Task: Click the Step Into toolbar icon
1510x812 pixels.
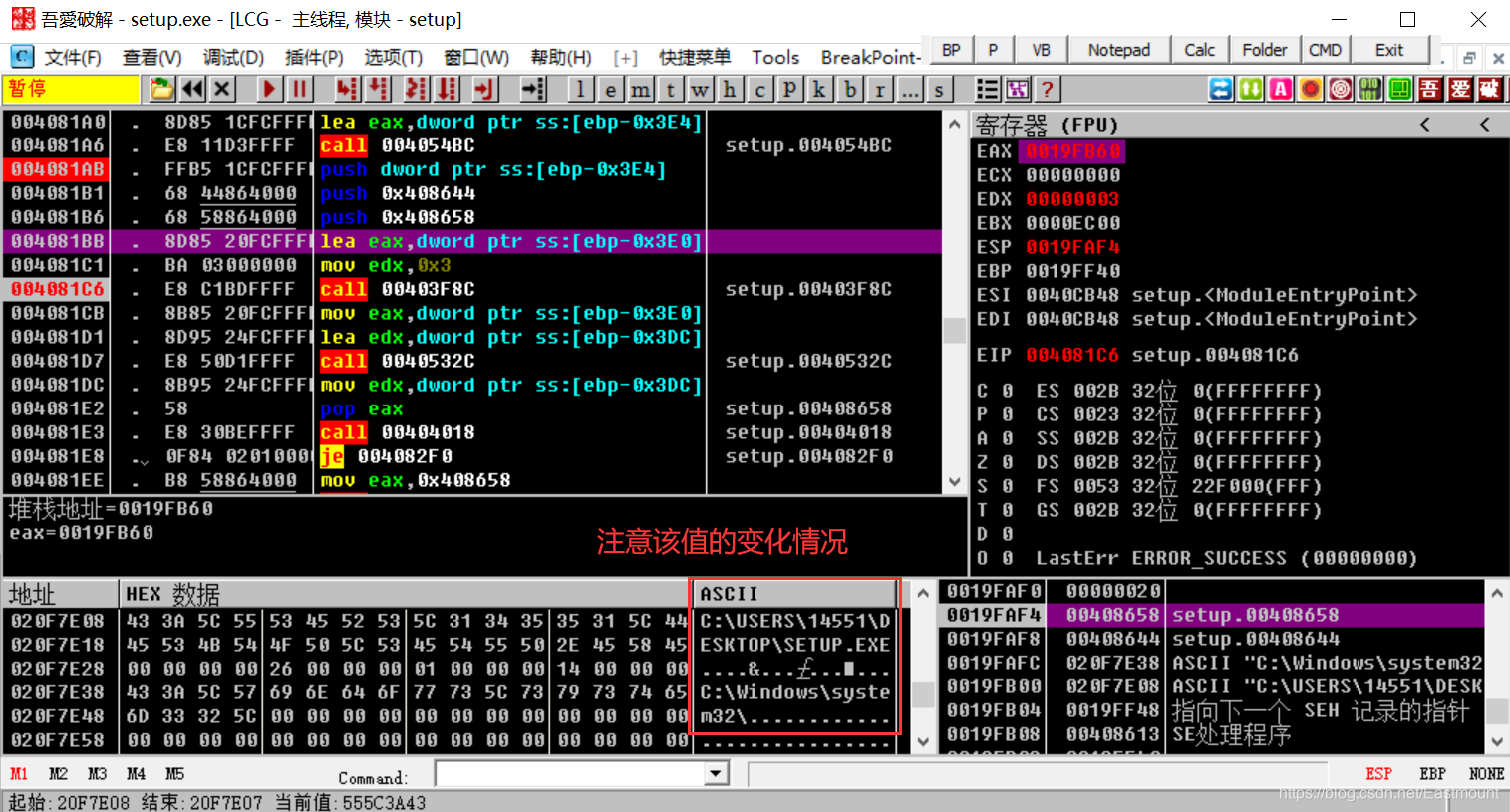Action: click(x=347, y=89)
